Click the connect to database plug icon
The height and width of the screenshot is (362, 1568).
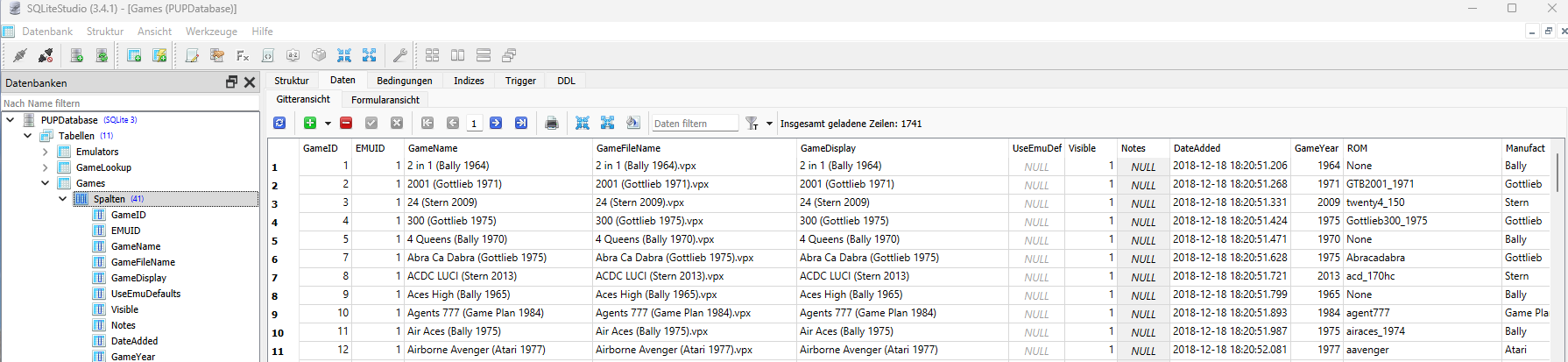(19, 55)
